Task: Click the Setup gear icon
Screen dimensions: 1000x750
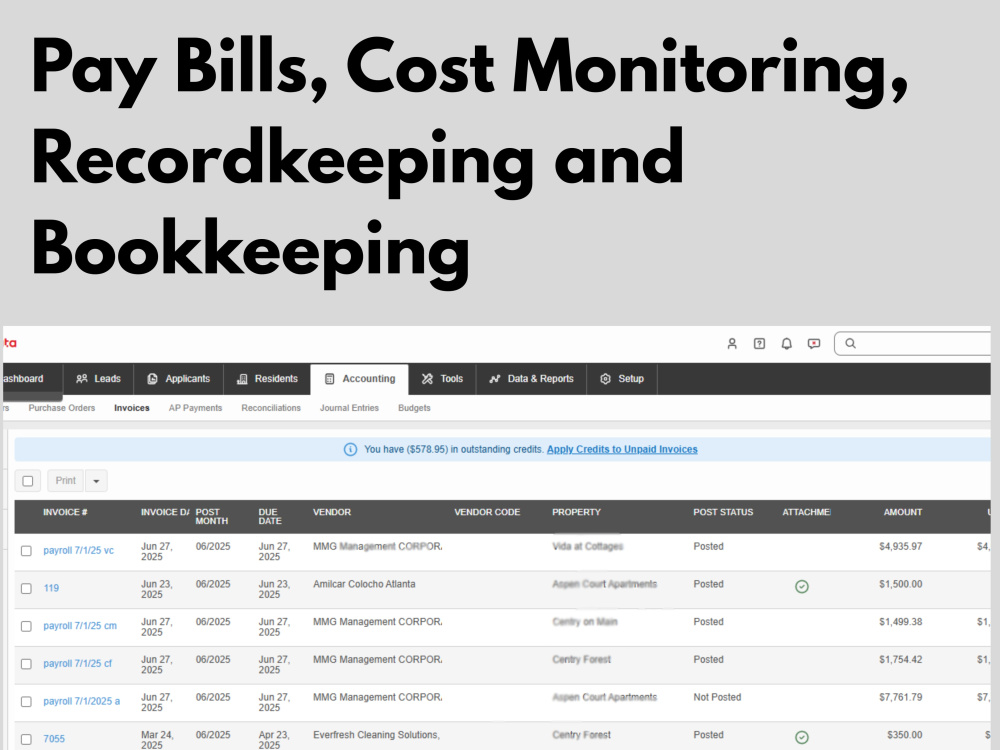Action: pyautogui.click(x=605, y=379)
